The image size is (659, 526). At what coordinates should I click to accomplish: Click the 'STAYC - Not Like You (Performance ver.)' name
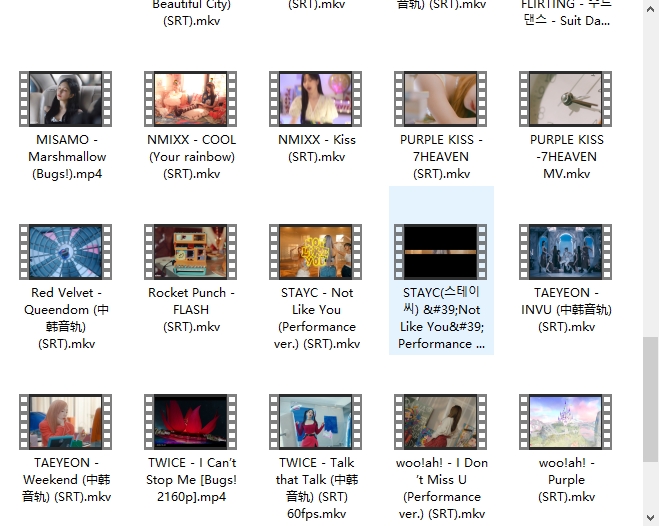[317, 318]
